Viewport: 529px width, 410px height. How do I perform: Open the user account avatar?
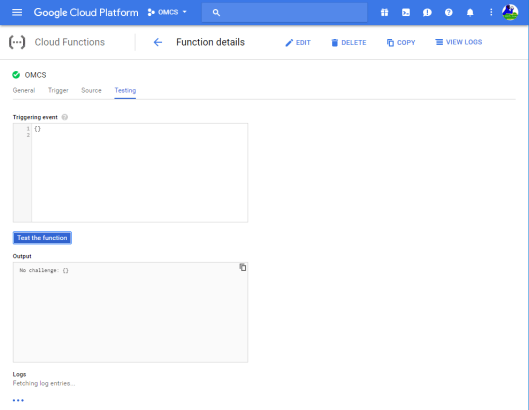tap(510, 12)
